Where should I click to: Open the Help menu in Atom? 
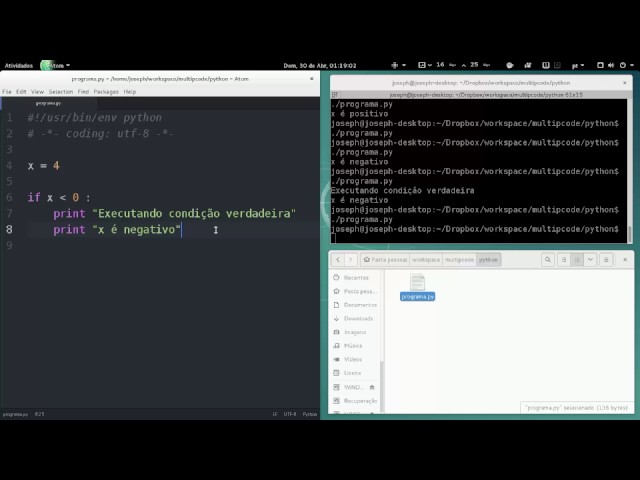(x=130, y=92)
